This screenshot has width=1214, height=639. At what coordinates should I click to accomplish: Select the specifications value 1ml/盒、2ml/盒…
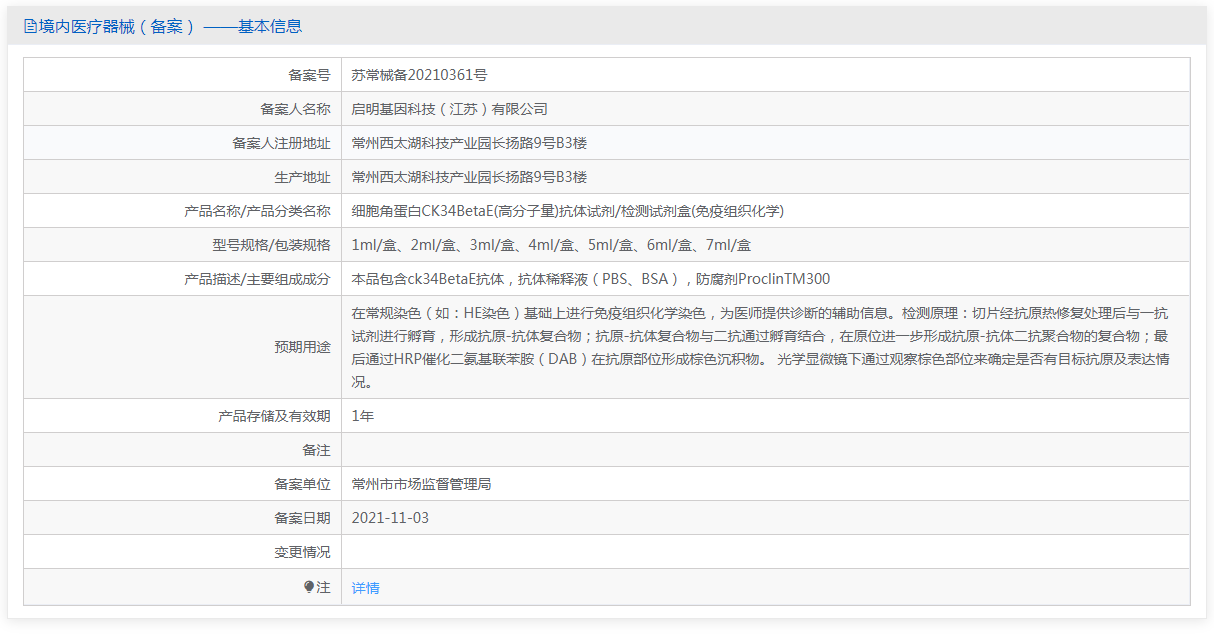[551, 245]
